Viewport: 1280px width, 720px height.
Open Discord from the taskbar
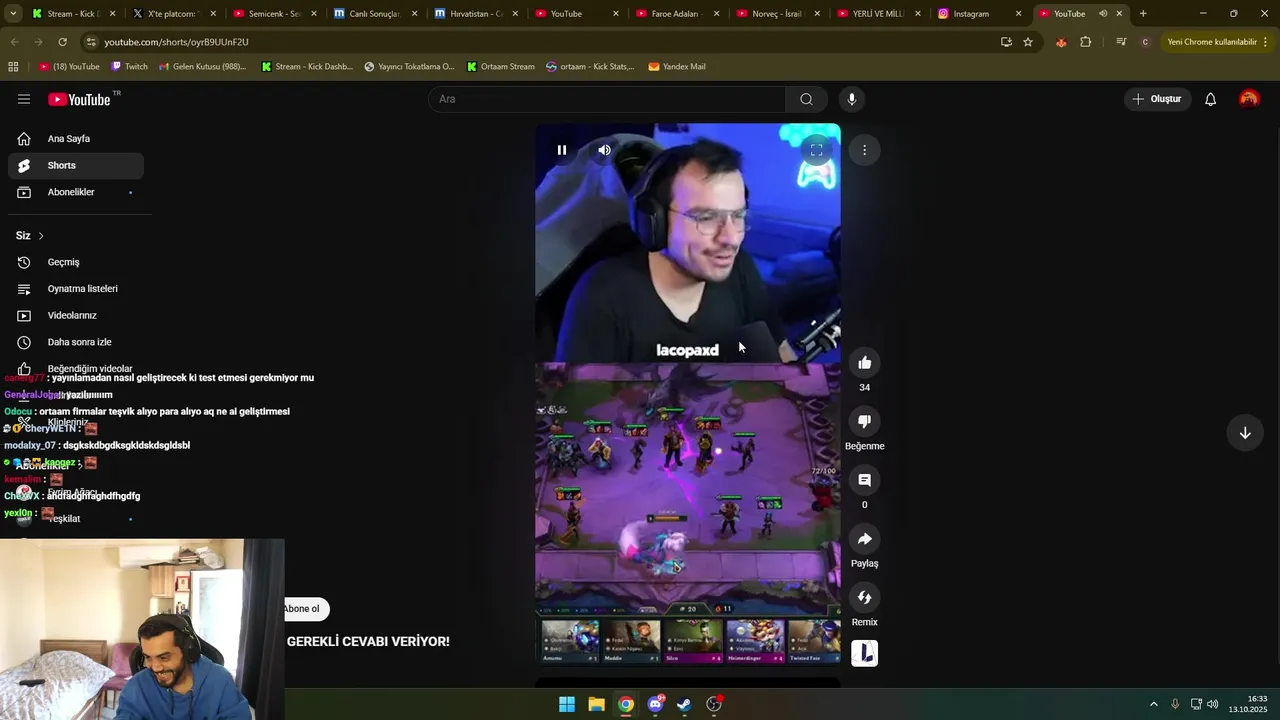click(655, 704)
